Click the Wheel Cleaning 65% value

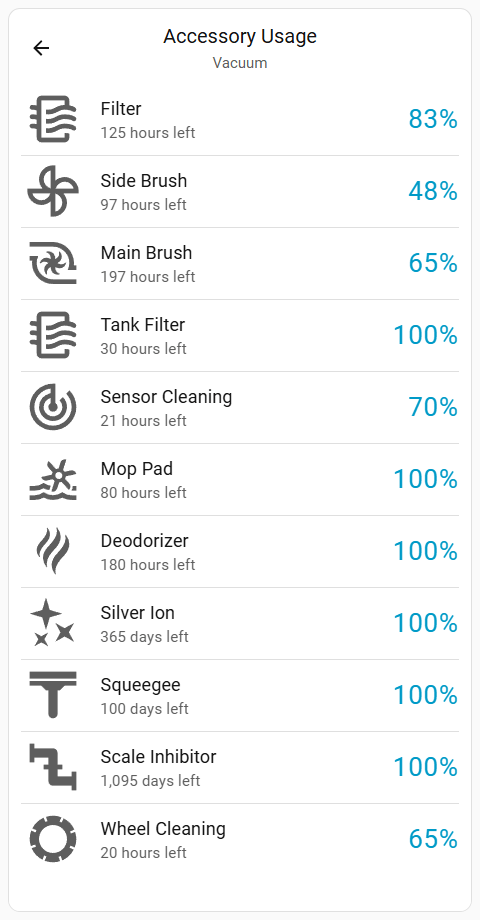tap(433, 839)
